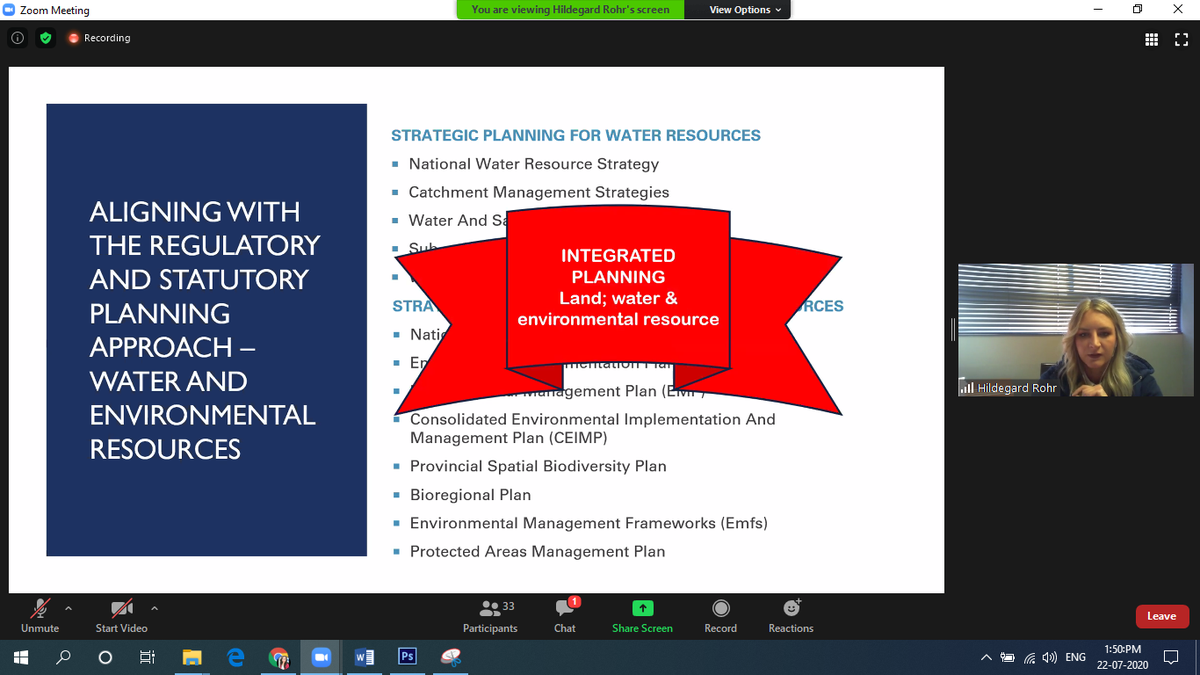1200x675 pixels.
Task: Click the ENG language indicator
Action: point(1075,657)
